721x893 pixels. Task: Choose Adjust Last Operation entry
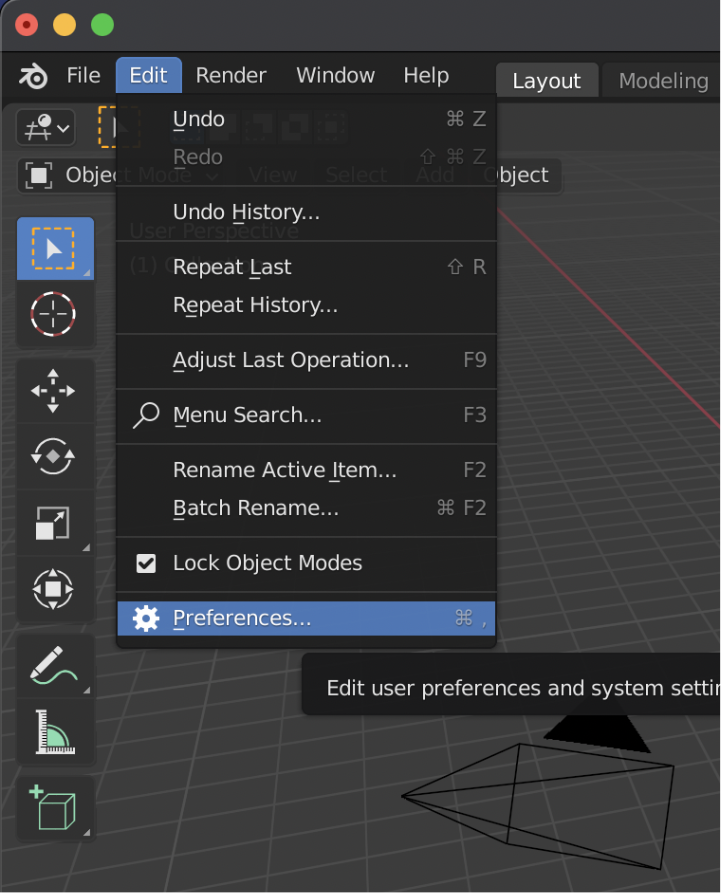click(x=306, y=360)
